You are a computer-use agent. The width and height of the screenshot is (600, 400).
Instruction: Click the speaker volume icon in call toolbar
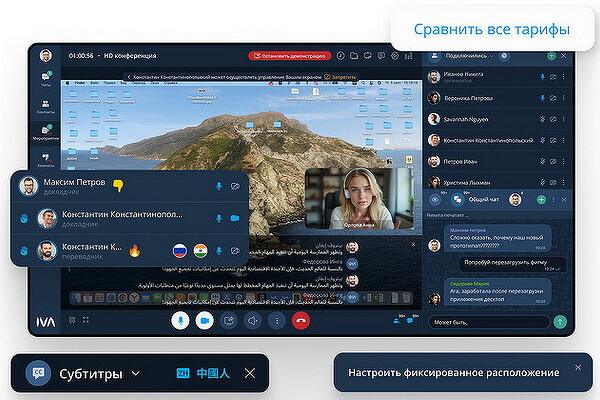click(252, 320)
